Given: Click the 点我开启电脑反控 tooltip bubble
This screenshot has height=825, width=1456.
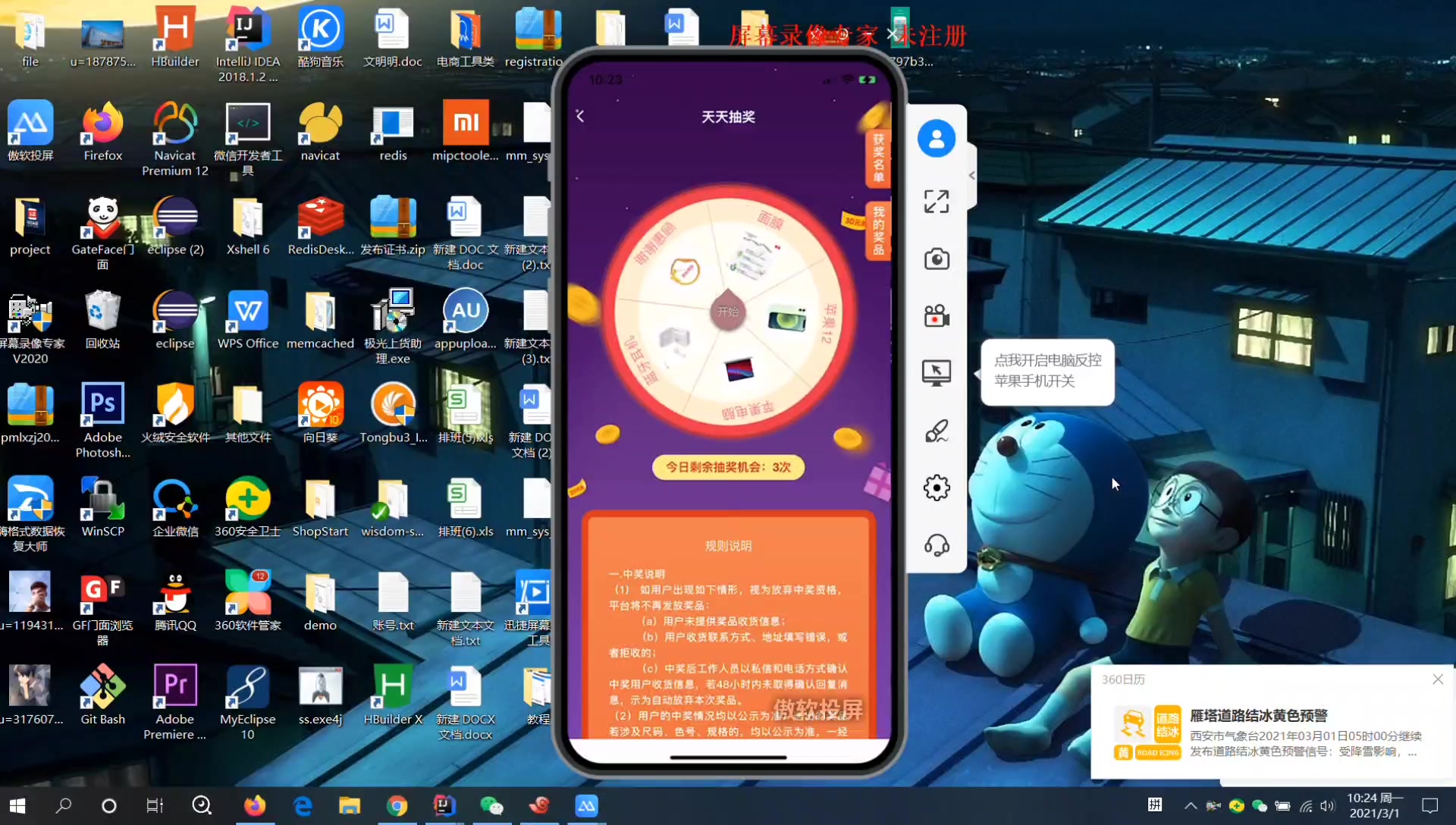Looking at the screenshot, I should 1048,371.
